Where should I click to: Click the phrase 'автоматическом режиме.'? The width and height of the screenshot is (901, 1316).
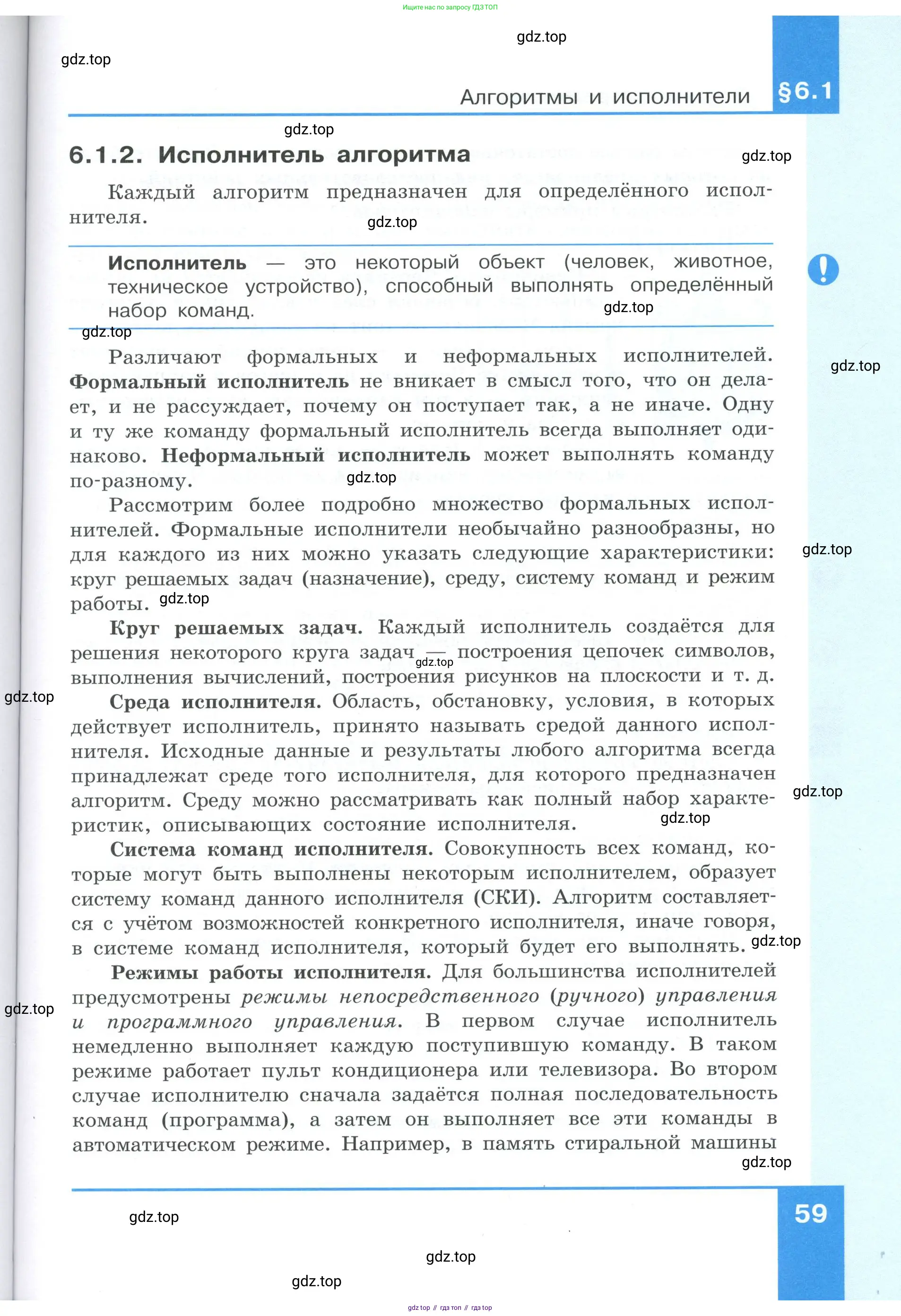click(x=201, y=1146)
